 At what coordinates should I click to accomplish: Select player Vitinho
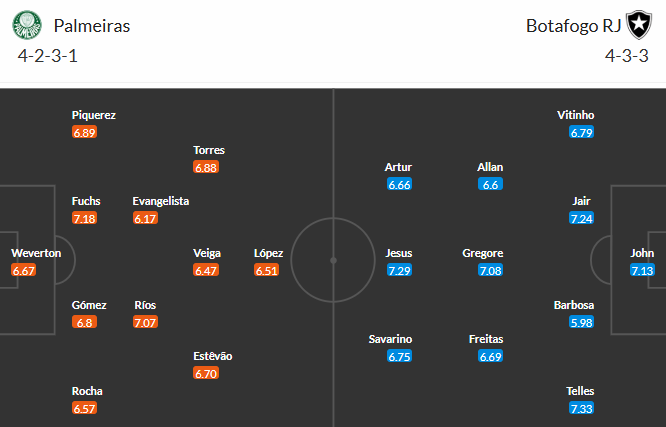tap(576, 115)
